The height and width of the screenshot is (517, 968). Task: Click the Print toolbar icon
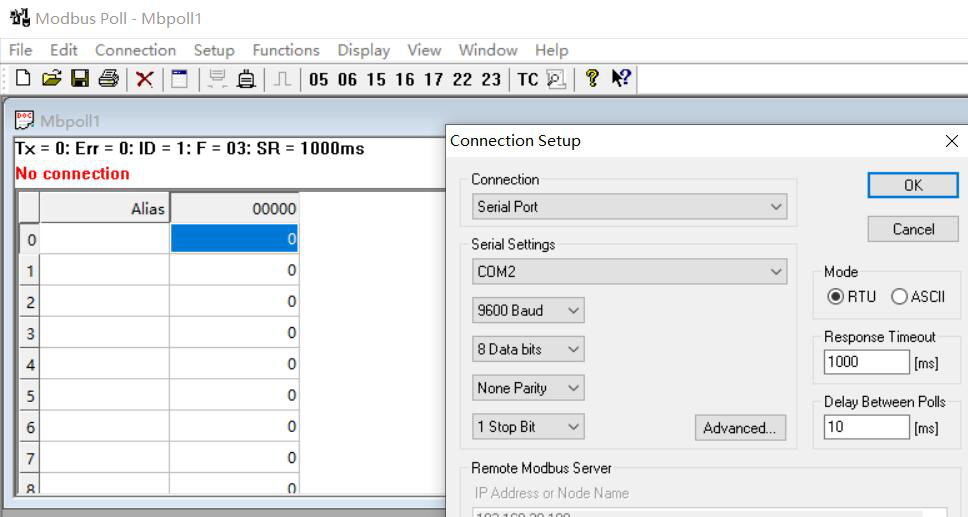[x=108, y=79]
